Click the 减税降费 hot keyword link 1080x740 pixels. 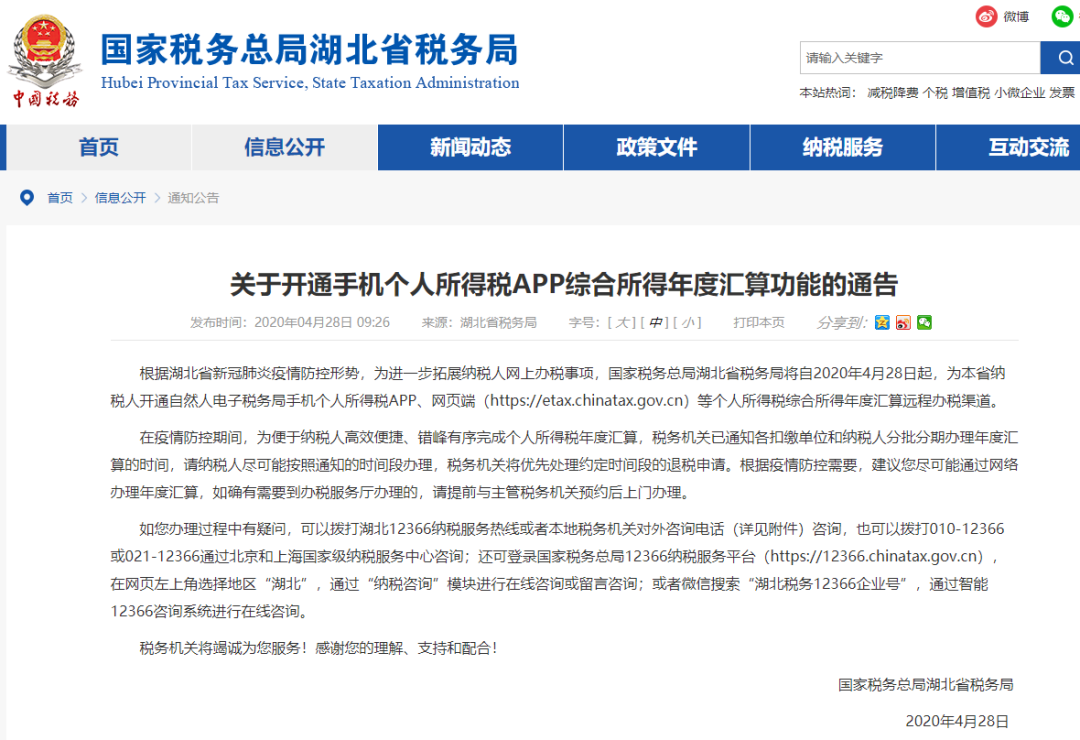(892, 93)
